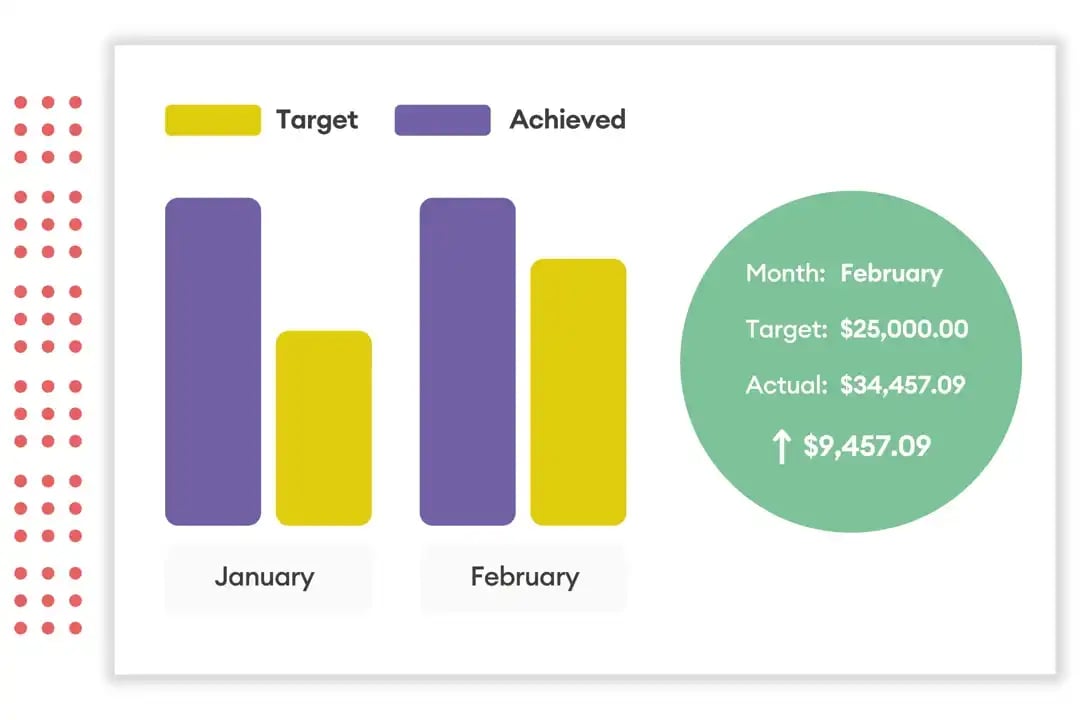The image size is (1080, 720).
Task: Click the yellow Target legend swatch
Action: tap(212, 120)
